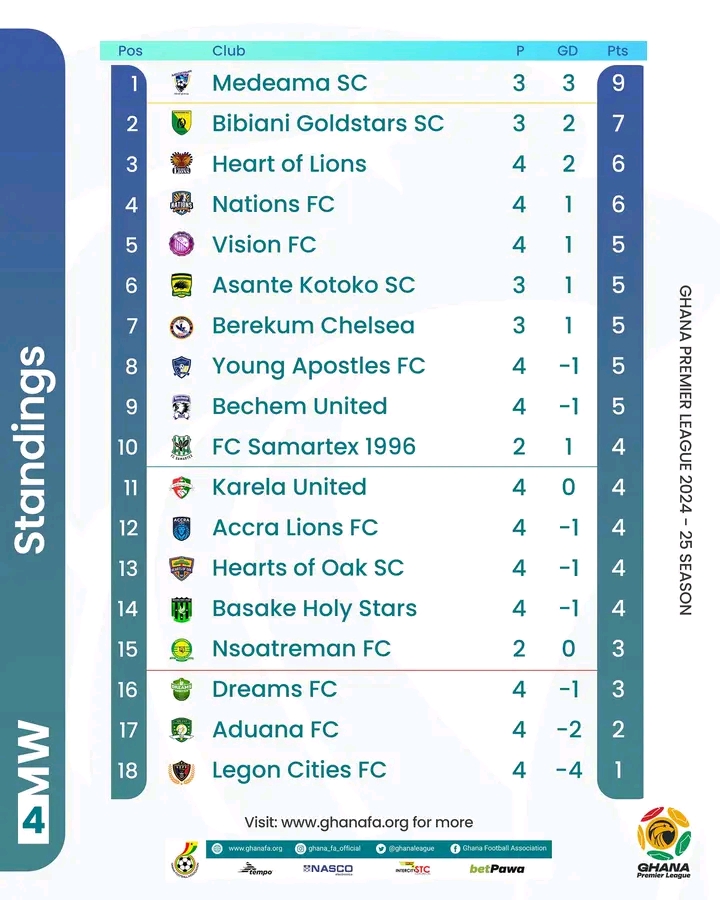Select the Asante Kotoko SC logo
This screenshot has height=900, width=720.
point(181,285)
